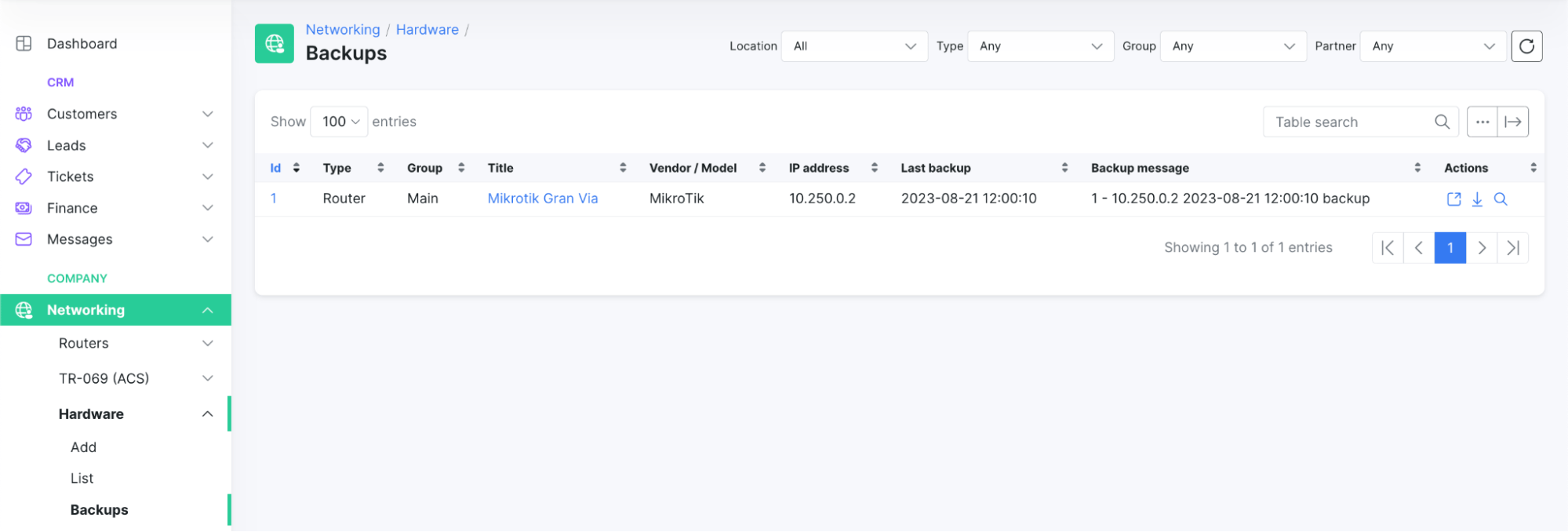The width and height of the screenshot is (1568, 532).
Task: Click the Hardware breadcrumb link
Action: coord(427,30)
